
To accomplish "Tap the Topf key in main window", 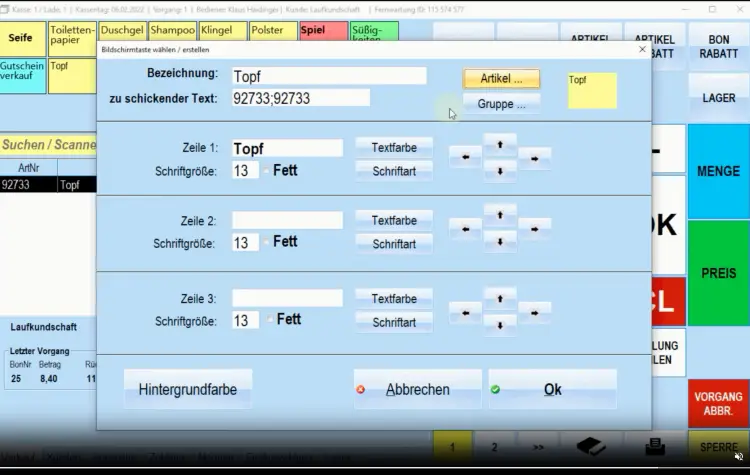I will [x=72, y=76].
